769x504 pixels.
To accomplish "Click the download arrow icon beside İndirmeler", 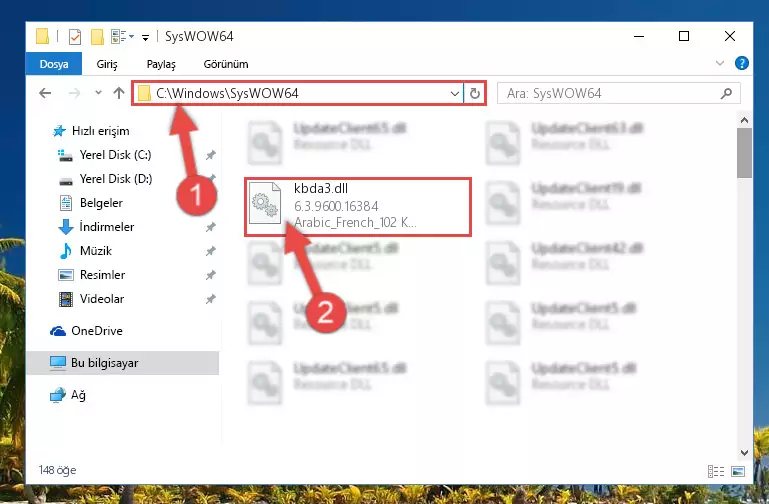I will 66,227.
